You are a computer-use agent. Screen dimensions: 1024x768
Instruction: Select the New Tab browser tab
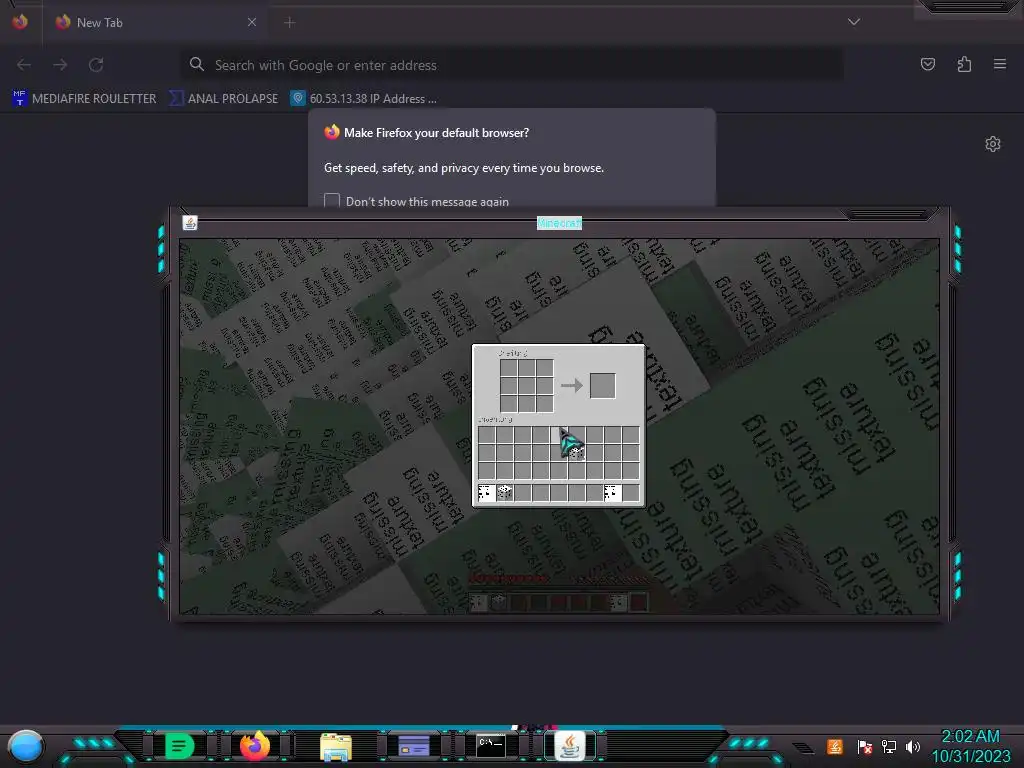click(156, 23)
